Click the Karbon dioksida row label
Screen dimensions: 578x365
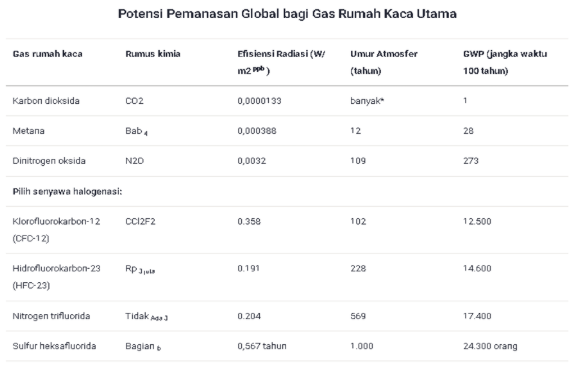tap(46, 101)
